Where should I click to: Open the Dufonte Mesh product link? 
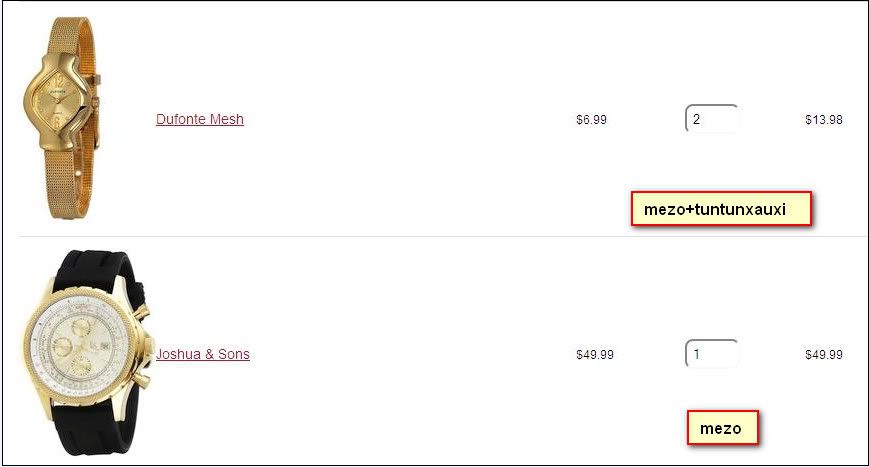200,119
